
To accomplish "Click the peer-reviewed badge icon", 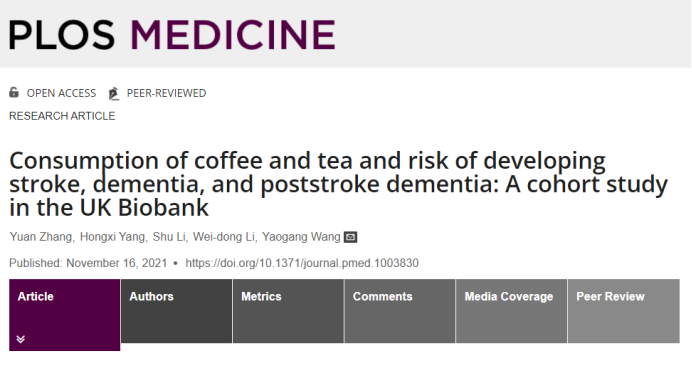I will (x=114, y=94).
